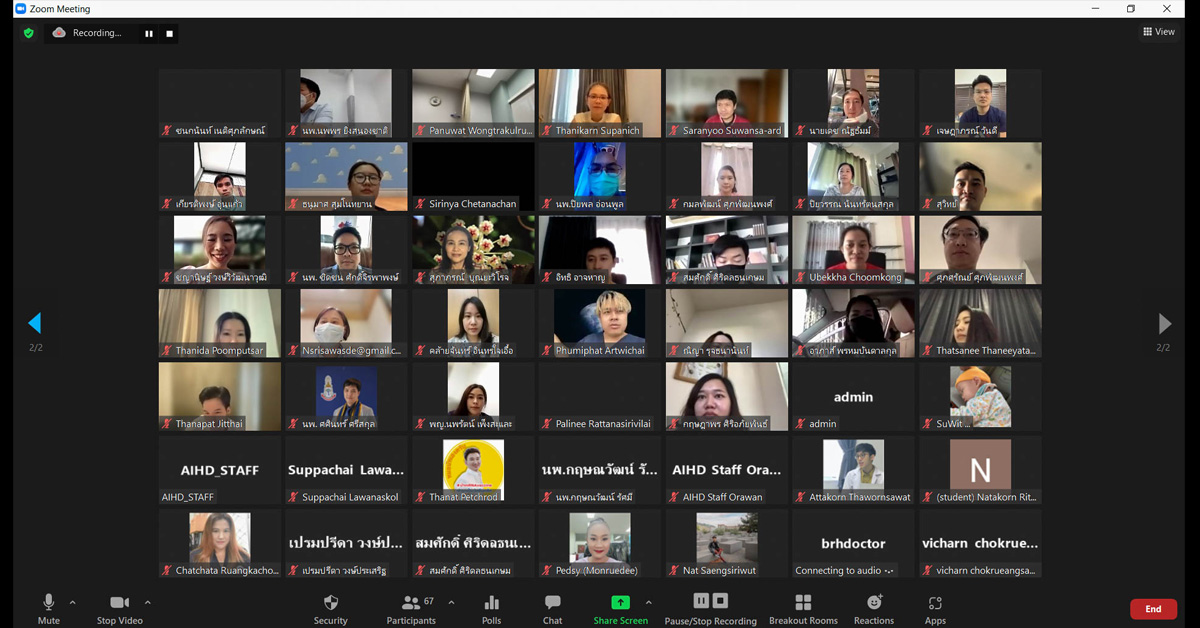Stop the recording via top square button

(x=170, y=33)
